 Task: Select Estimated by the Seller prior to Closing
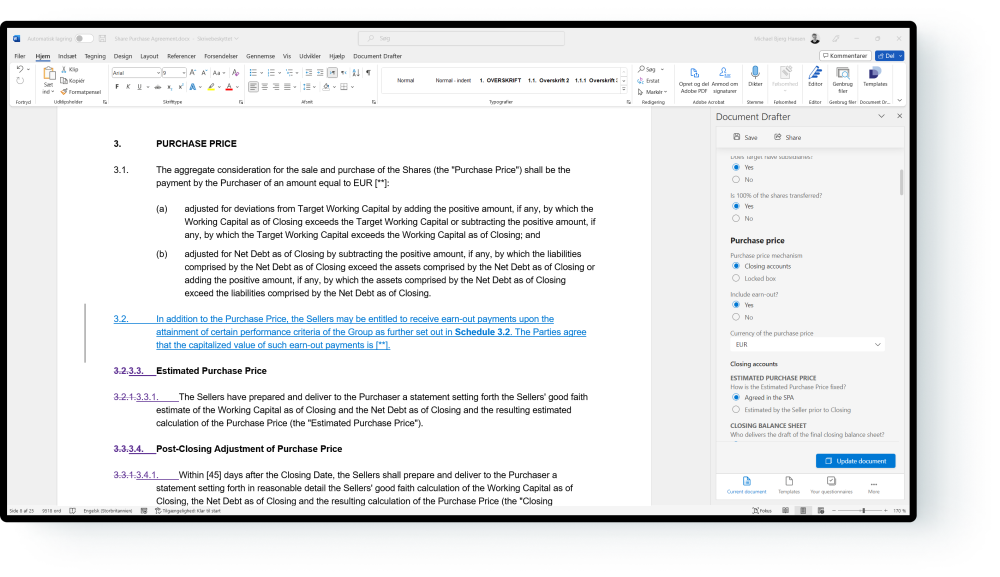(x=736, y=410)
